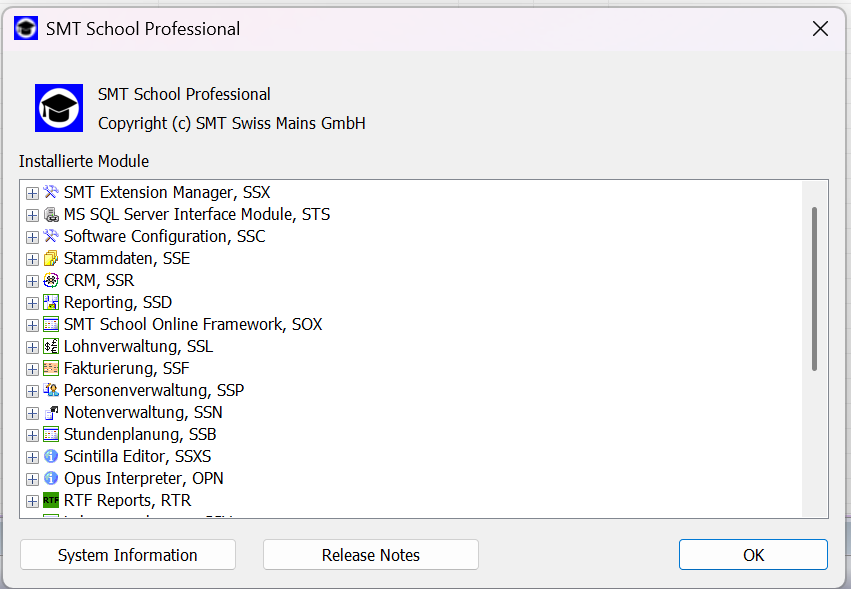This screenshot has width=851, height=589.
Task: Select the 'Notenverwaltung, SSN' row
Action: [x=143, y=413]
